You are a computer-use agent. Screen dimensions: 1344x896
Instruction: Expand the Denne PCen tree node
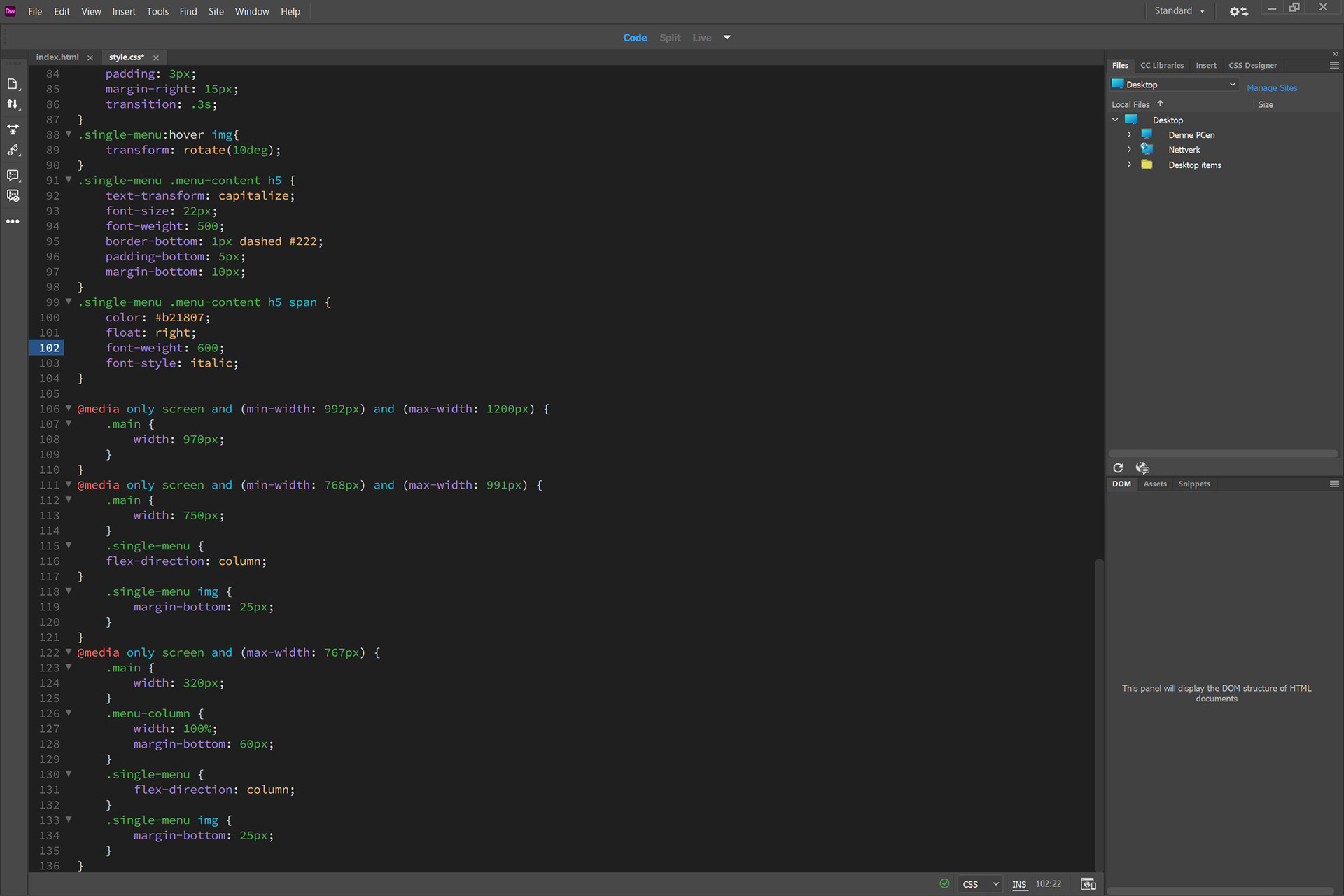click(1129, 134)
